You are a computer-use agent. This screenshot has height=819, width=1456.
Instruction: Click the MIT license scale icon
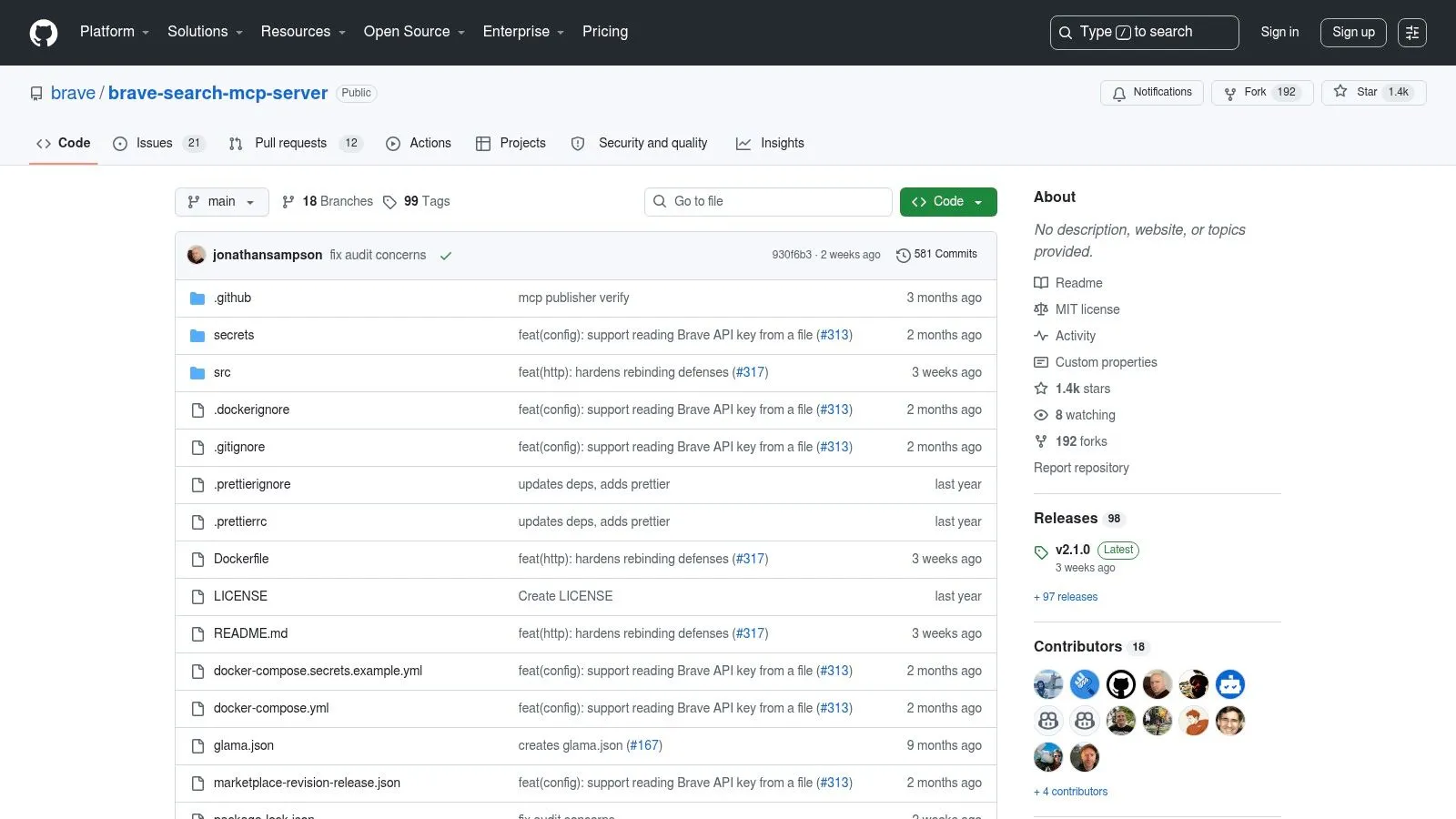pyautogui.click(x=1041, y=309)
